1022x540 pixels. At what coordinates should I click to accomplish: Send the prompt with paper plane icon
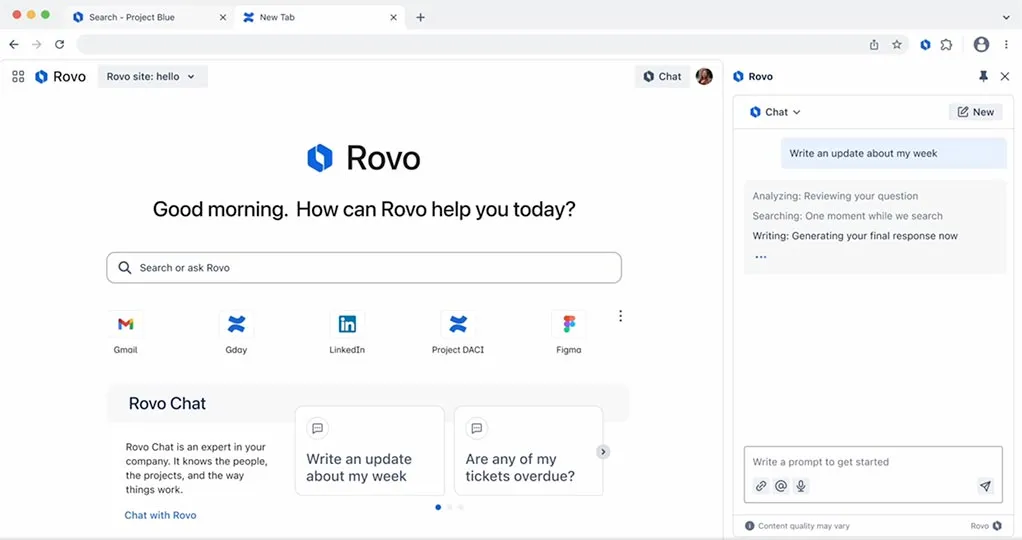click(985, 486)
